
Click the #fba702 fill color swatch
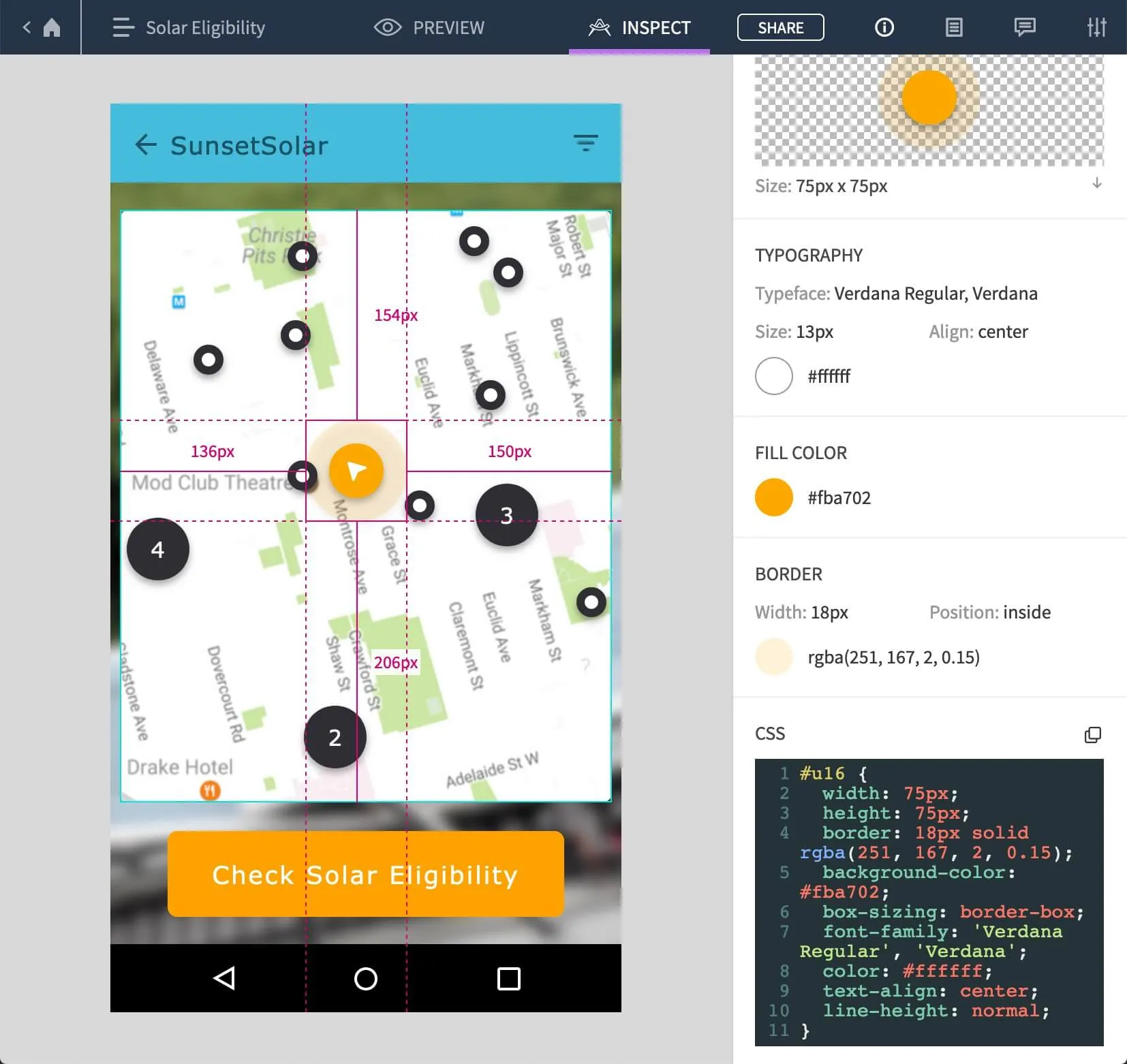pyautogui.click(x=773, y=497)
